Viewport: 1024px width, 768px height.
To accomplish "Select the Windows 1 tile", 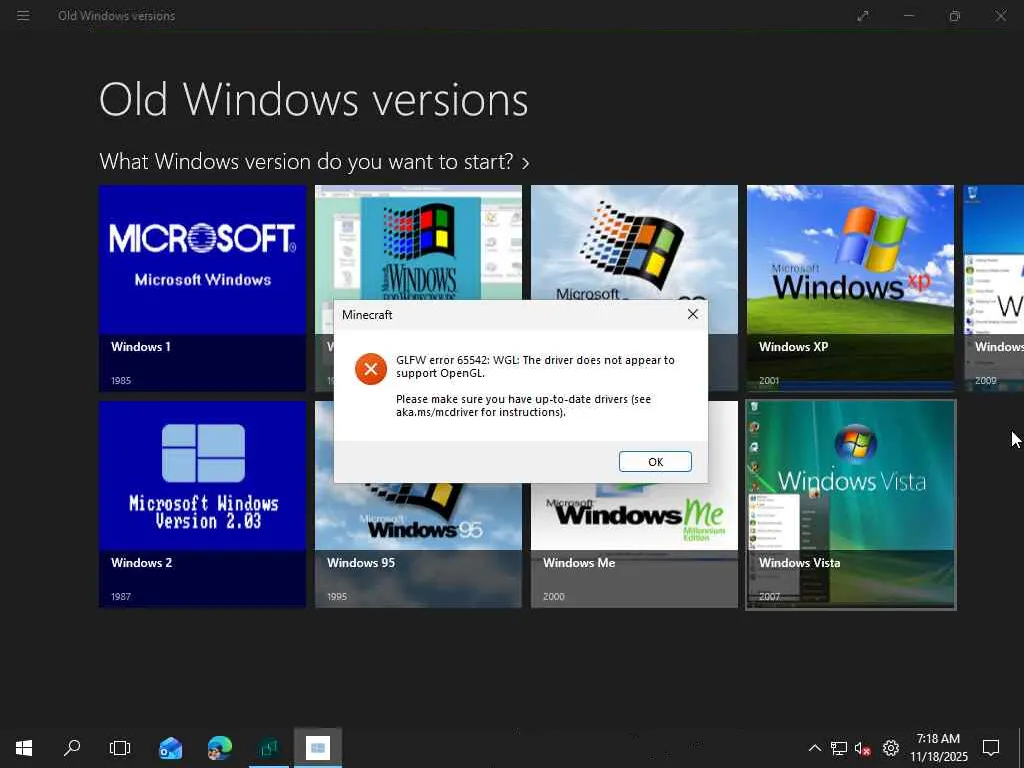I will pyautogui.click(x=202, y=288).
